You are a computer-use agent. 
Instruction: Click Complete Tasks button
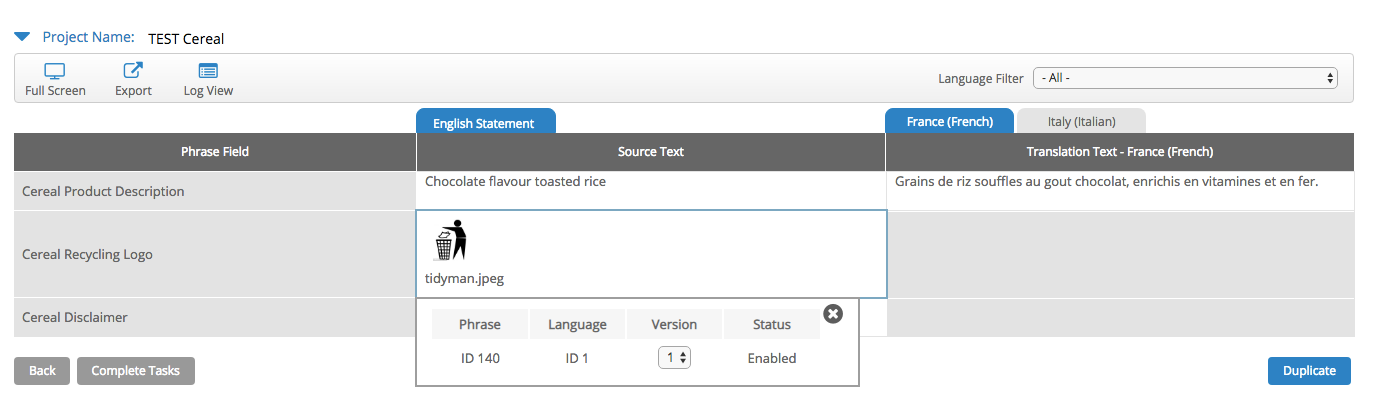click(135, 370)
